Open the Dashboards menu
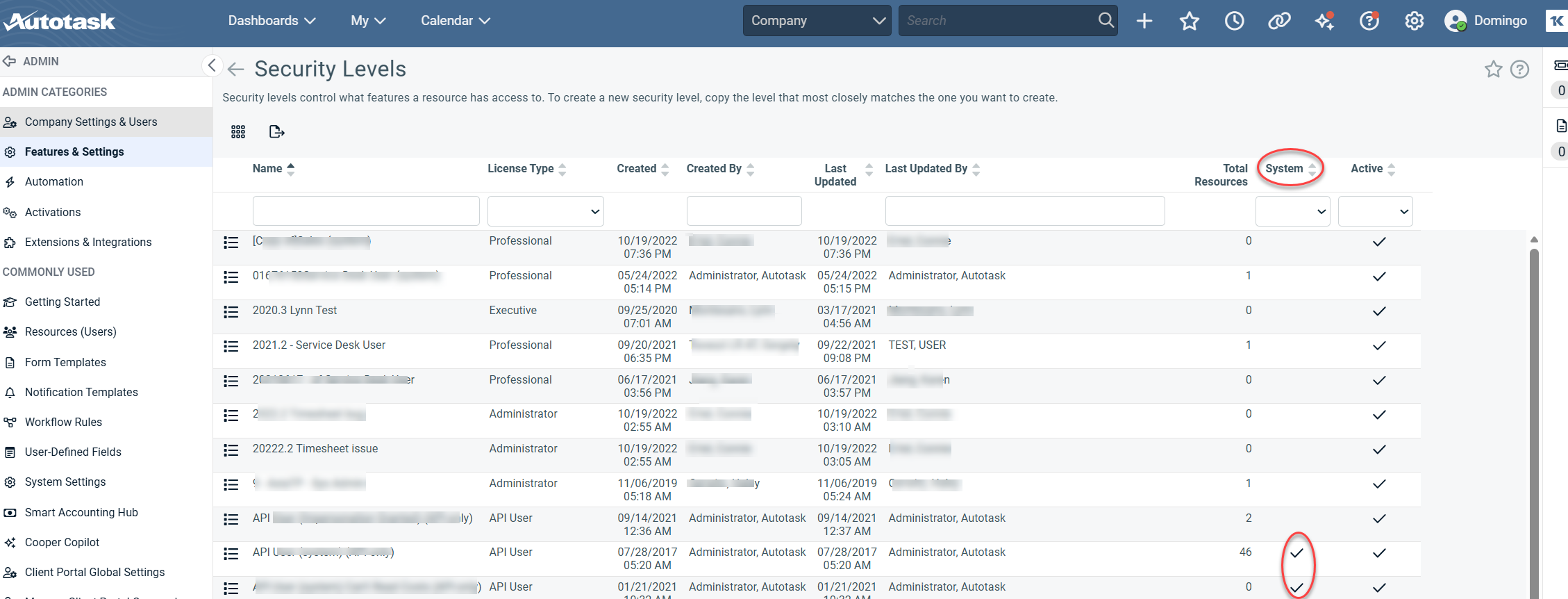This screenshot has width=1568, height=599. click(x=272, y=21)
